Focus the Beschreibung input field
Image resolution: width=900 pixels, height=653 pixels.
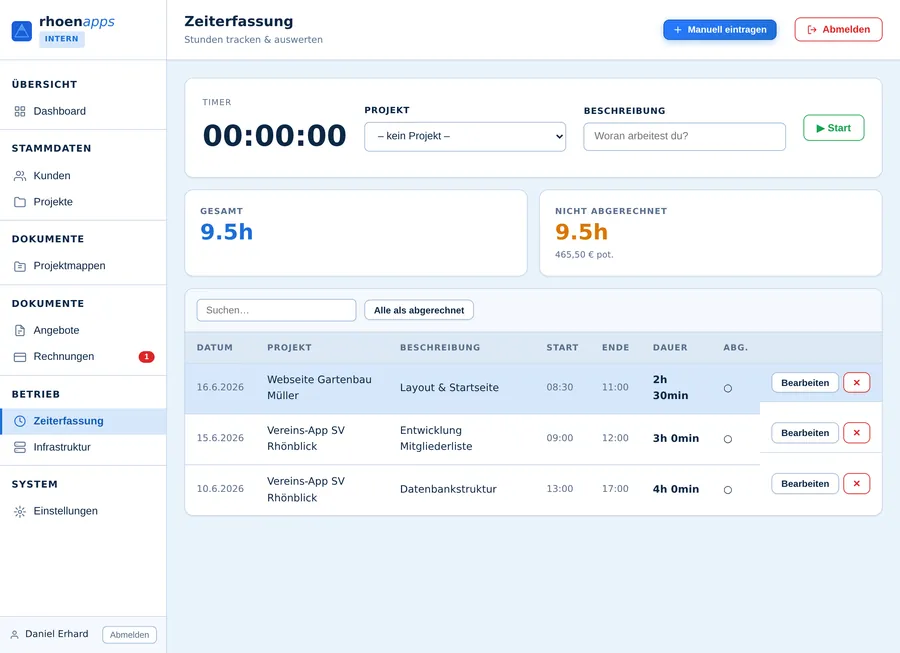tap(684, 137)
